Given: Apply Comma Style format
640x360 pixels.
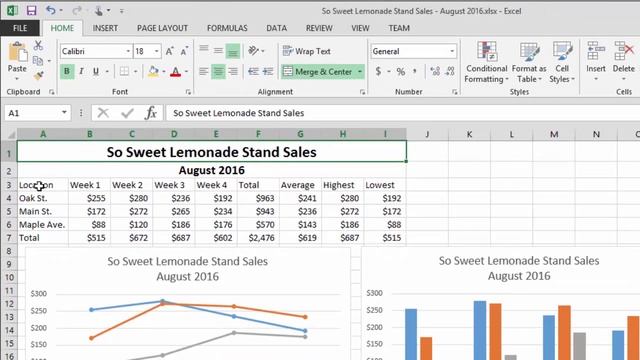Looking at the screenshot, I should click(x=415, y=72).
